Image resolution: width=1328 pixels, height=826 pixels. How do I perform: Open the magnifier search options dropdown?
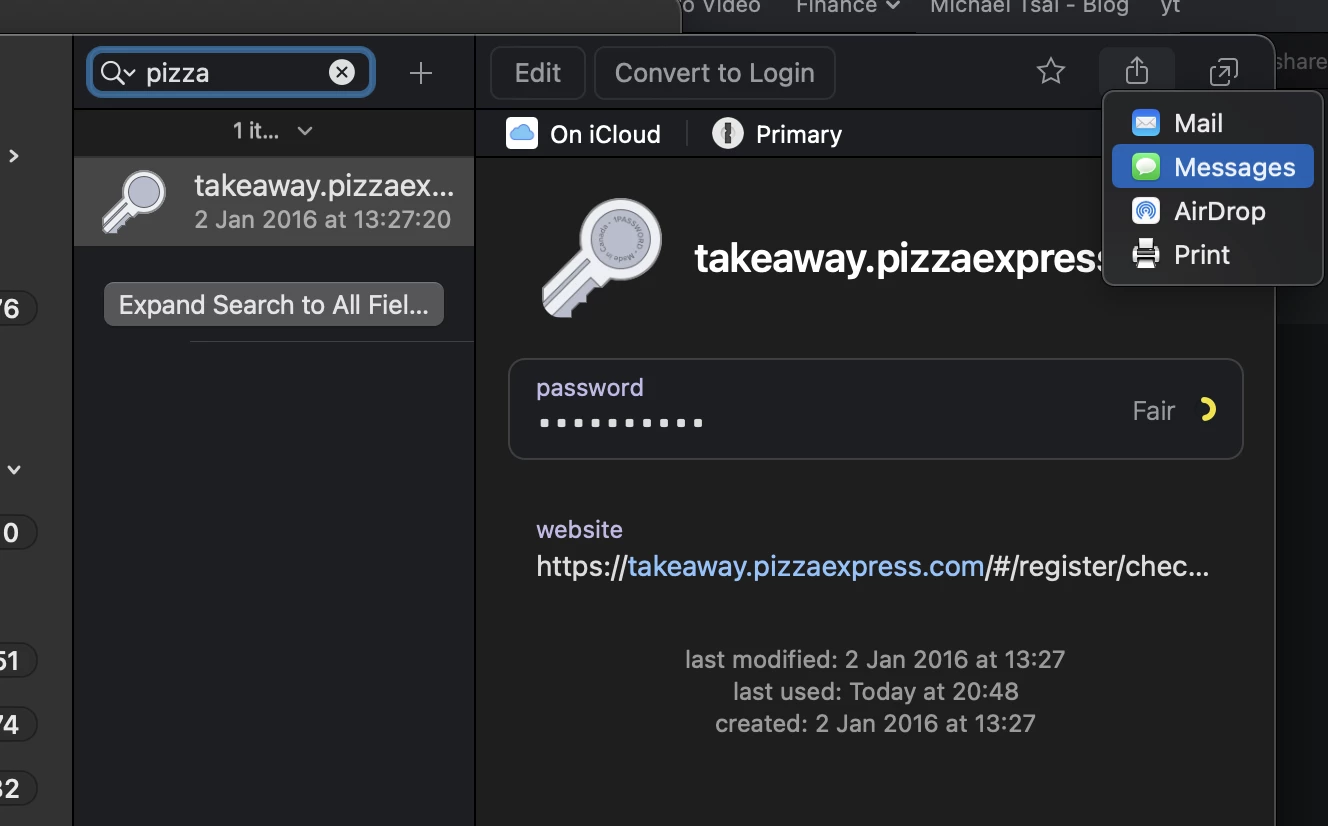[x=118, y=72]
